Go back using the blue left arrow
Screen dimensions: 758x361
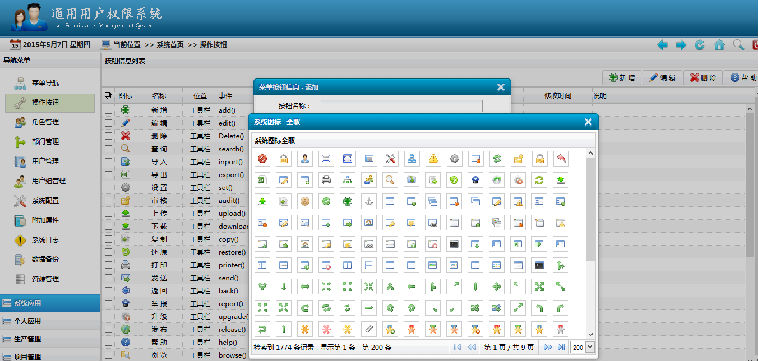pos(663,45)
